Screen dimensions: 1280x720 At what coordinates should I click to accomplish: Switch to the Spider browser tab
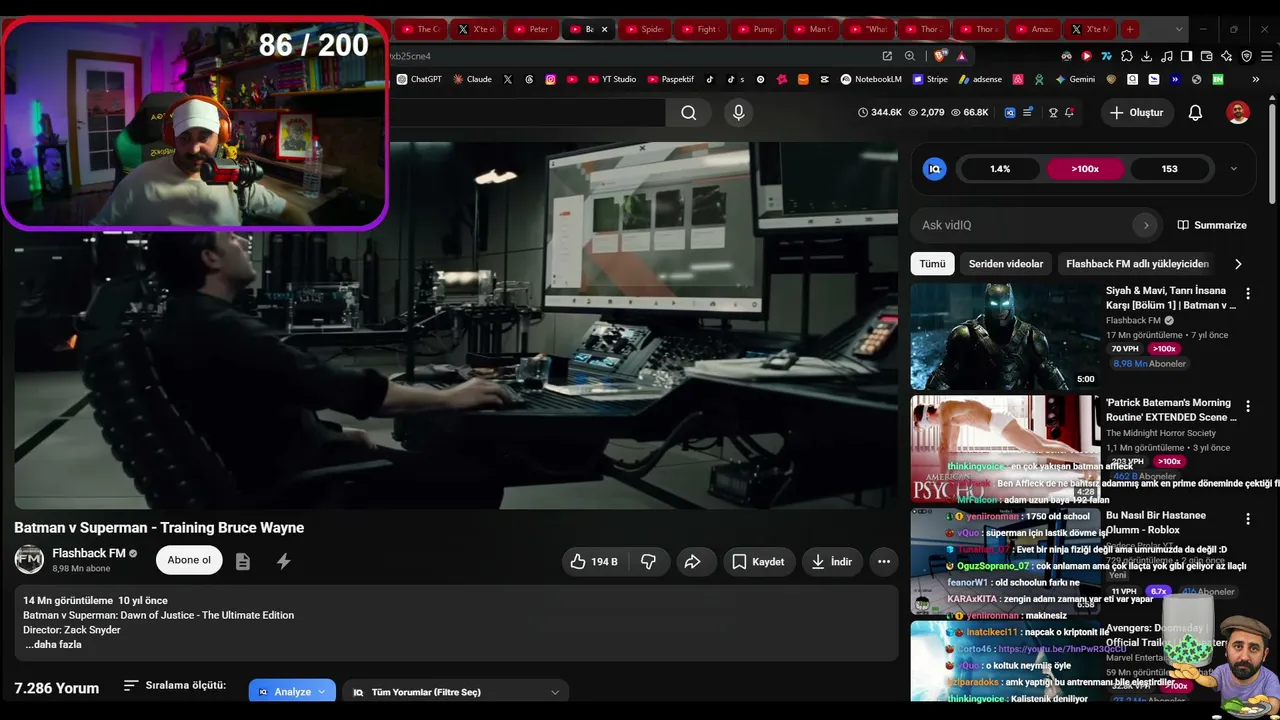(646, 29)
